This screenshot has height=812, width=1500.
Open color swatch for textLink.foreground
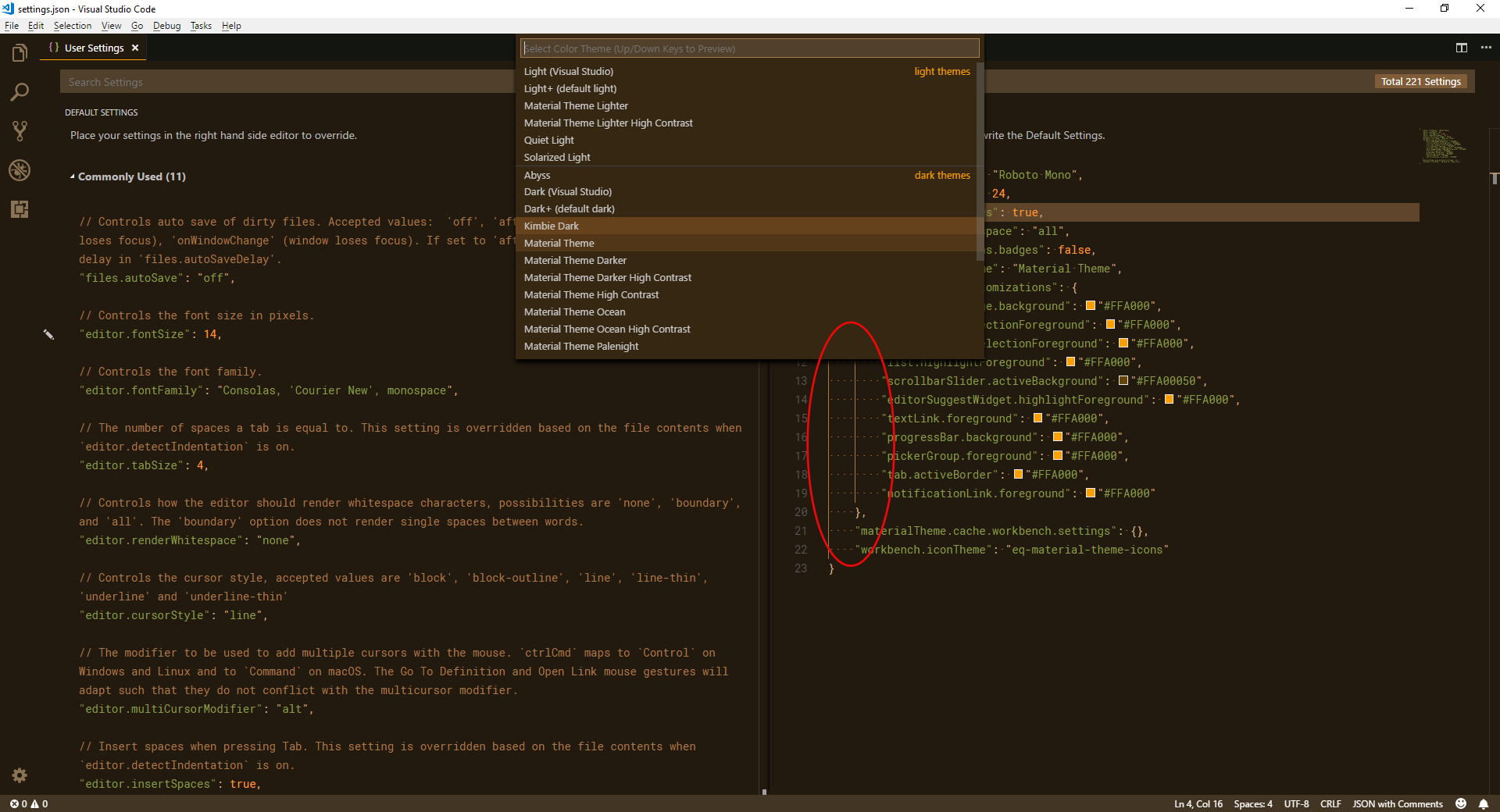coord(1037,418)
